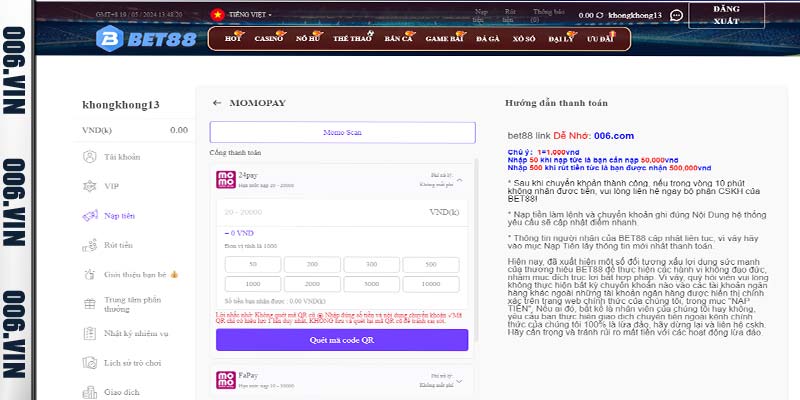
Task: Open the GAME BÀI menu
Action: point(444,39)
